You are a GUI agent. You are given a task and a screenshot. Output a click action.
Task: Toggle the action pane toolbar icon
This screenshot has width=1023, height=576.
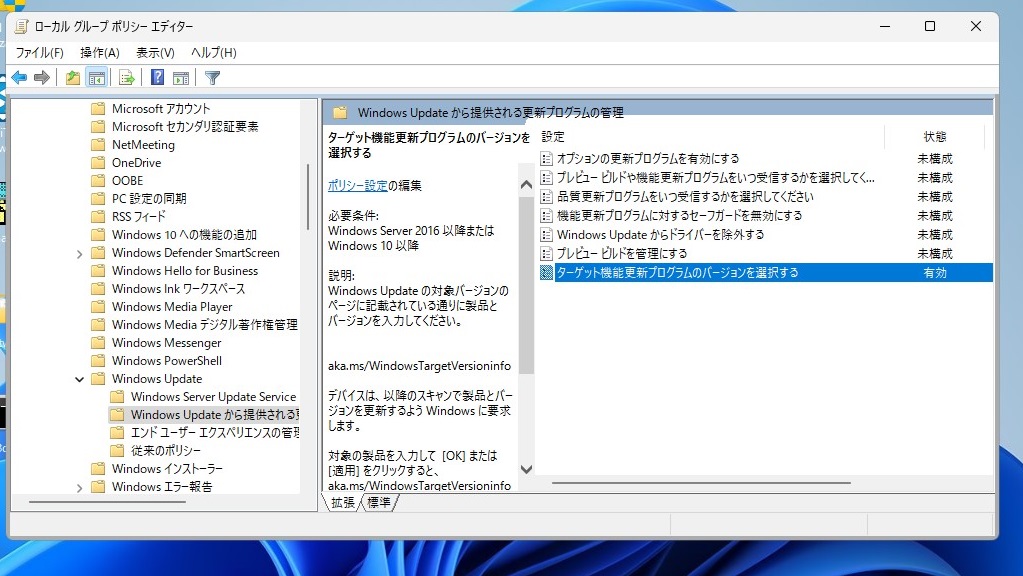(181, 78)
